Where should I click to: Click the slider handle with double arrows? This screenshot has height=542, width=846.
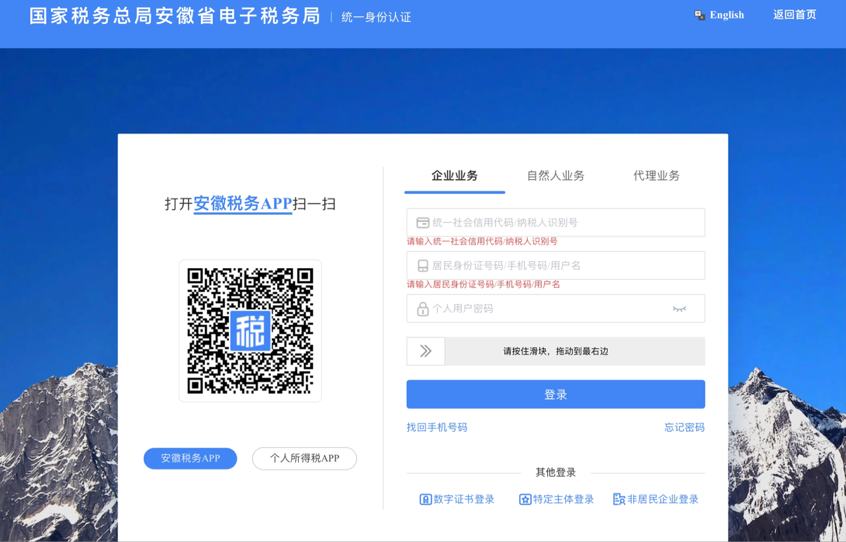coord(426,351)
